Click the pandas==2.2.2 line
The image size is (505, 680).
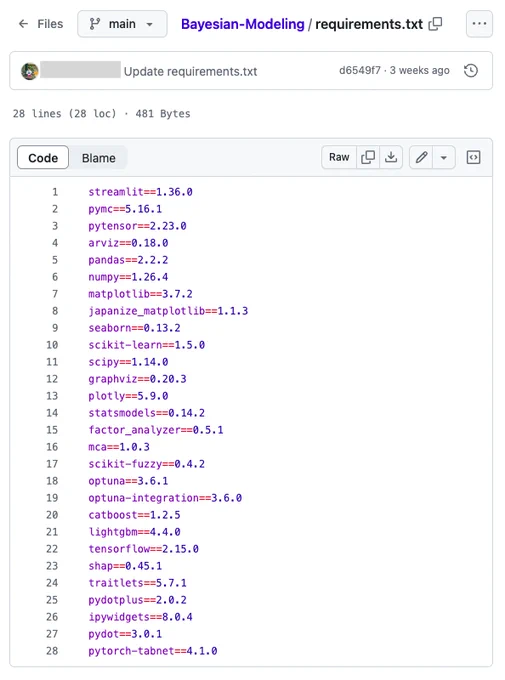click(x=128, y=260)
